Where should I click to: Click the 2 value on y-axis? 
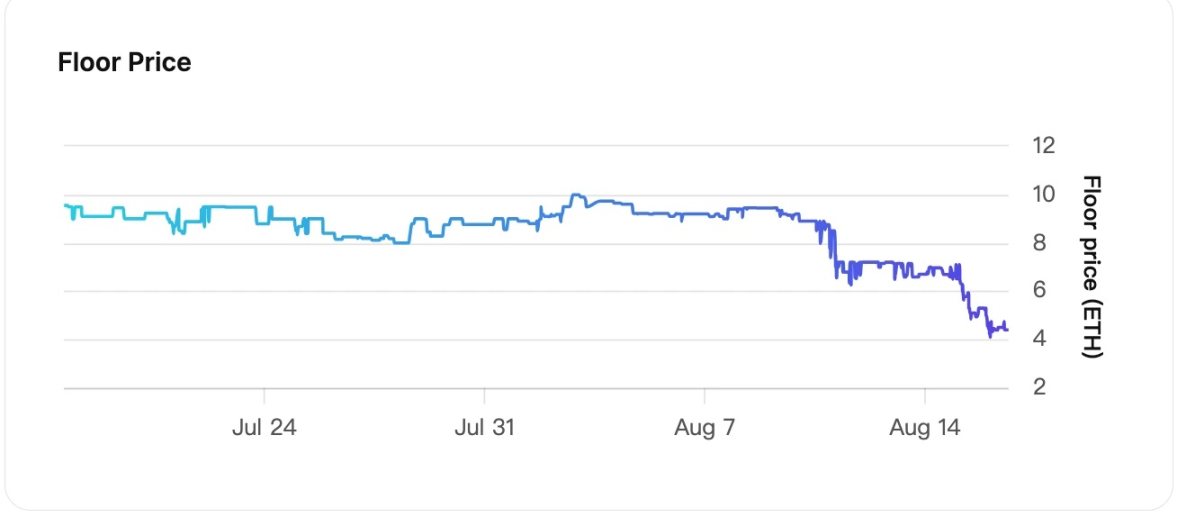point(1039,387)
